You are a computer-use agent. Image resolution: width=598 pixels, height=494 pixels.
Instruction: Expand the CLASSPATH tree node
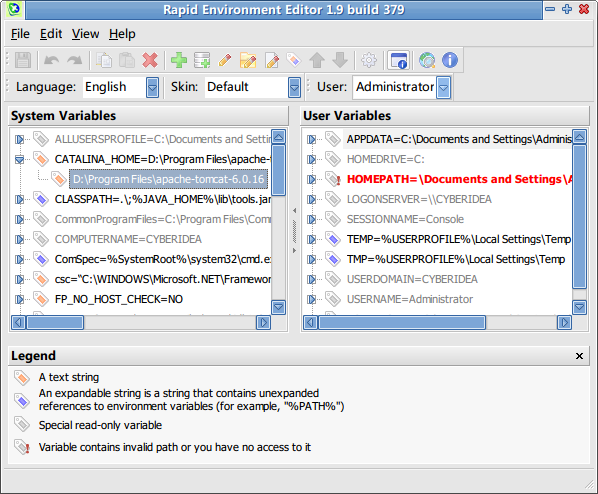pyautogui.click(x=19, y=199)
